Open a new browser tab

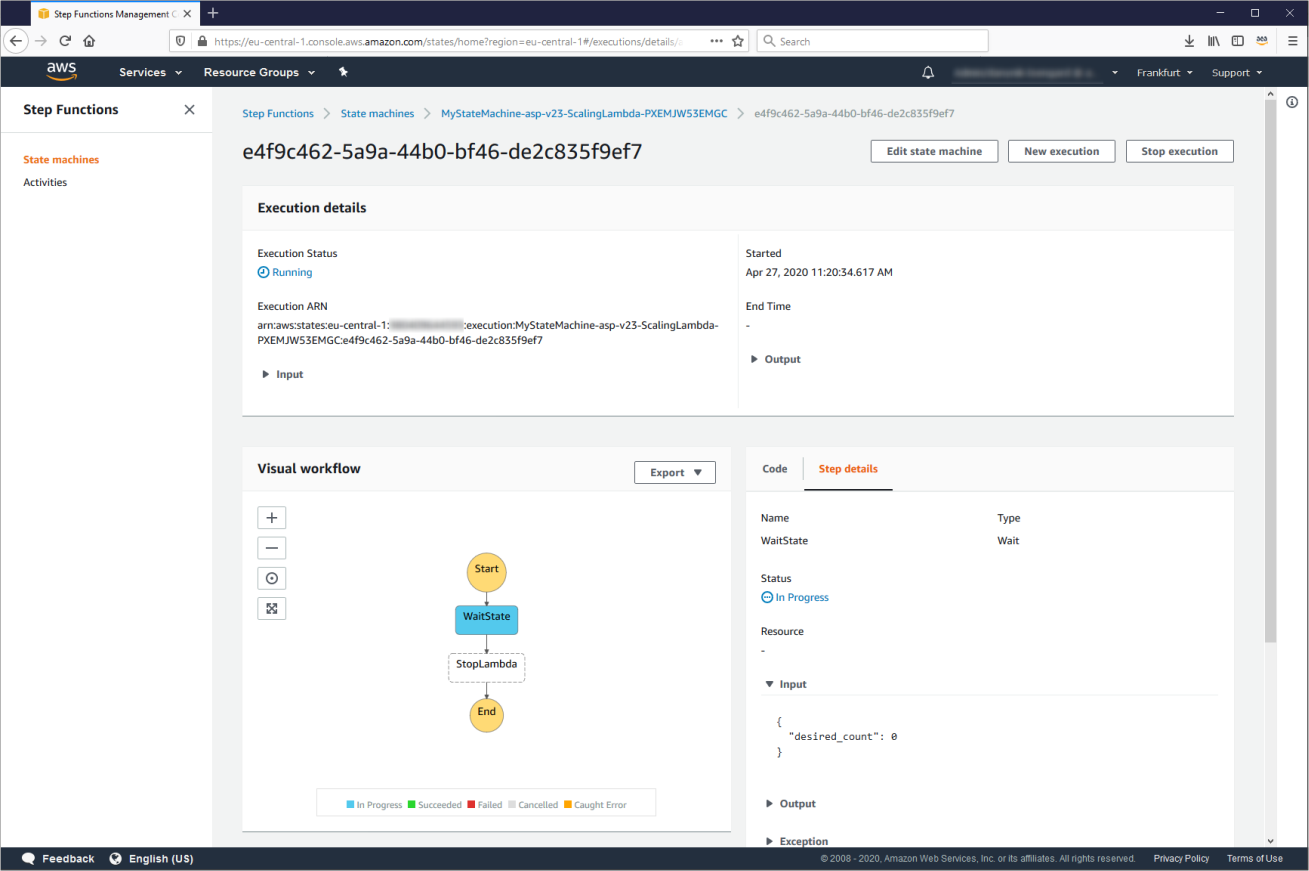click(213, 13)
